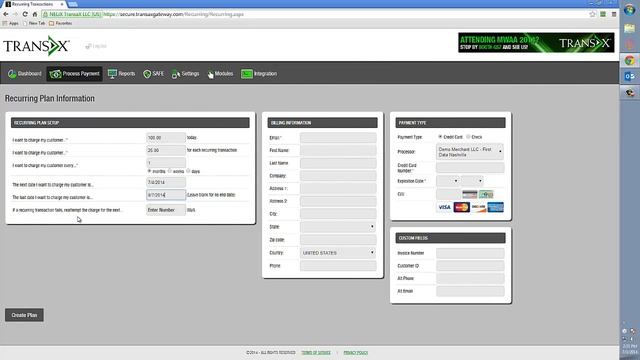Open the Settings menu
Screen dimensions: 640x360
click(185, 74)
